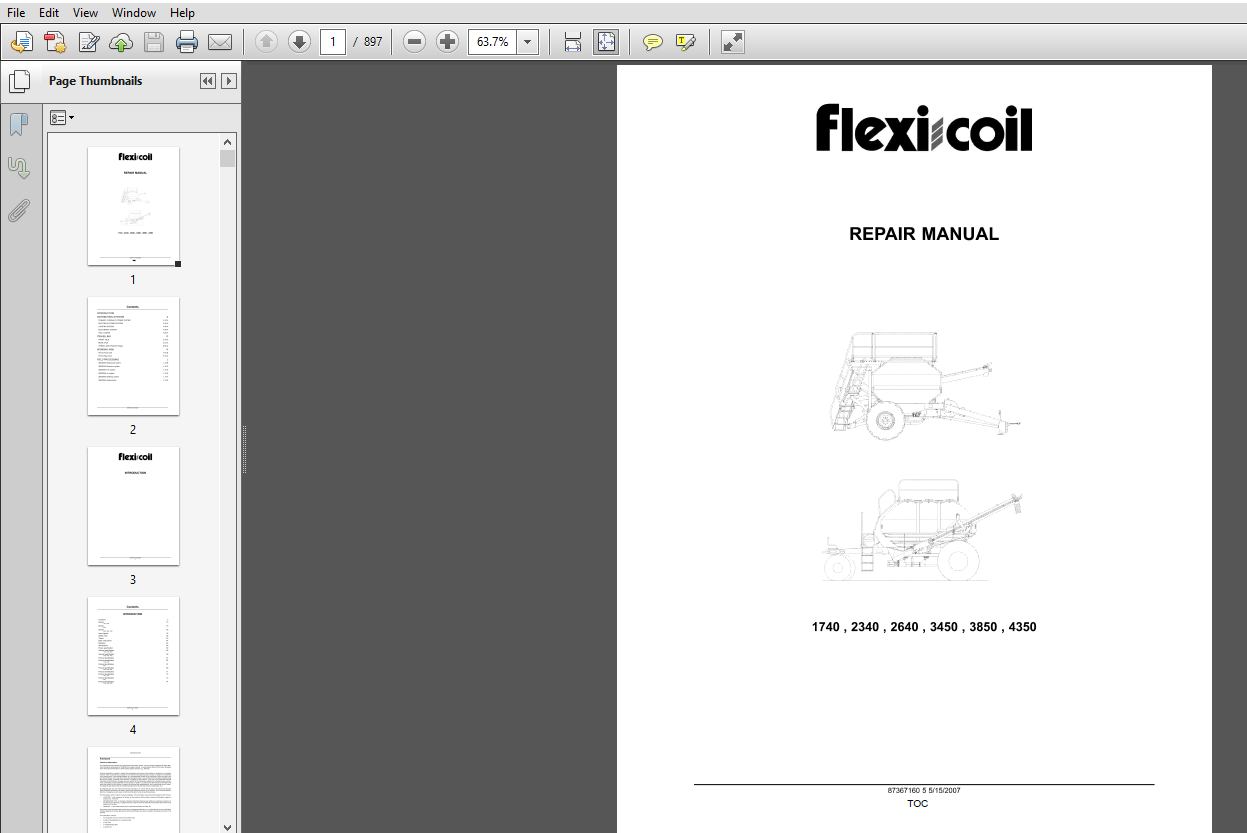Go to next page with down arrow
The width and height of the screenshot is (1247, 833).
[x=299, y=42]
